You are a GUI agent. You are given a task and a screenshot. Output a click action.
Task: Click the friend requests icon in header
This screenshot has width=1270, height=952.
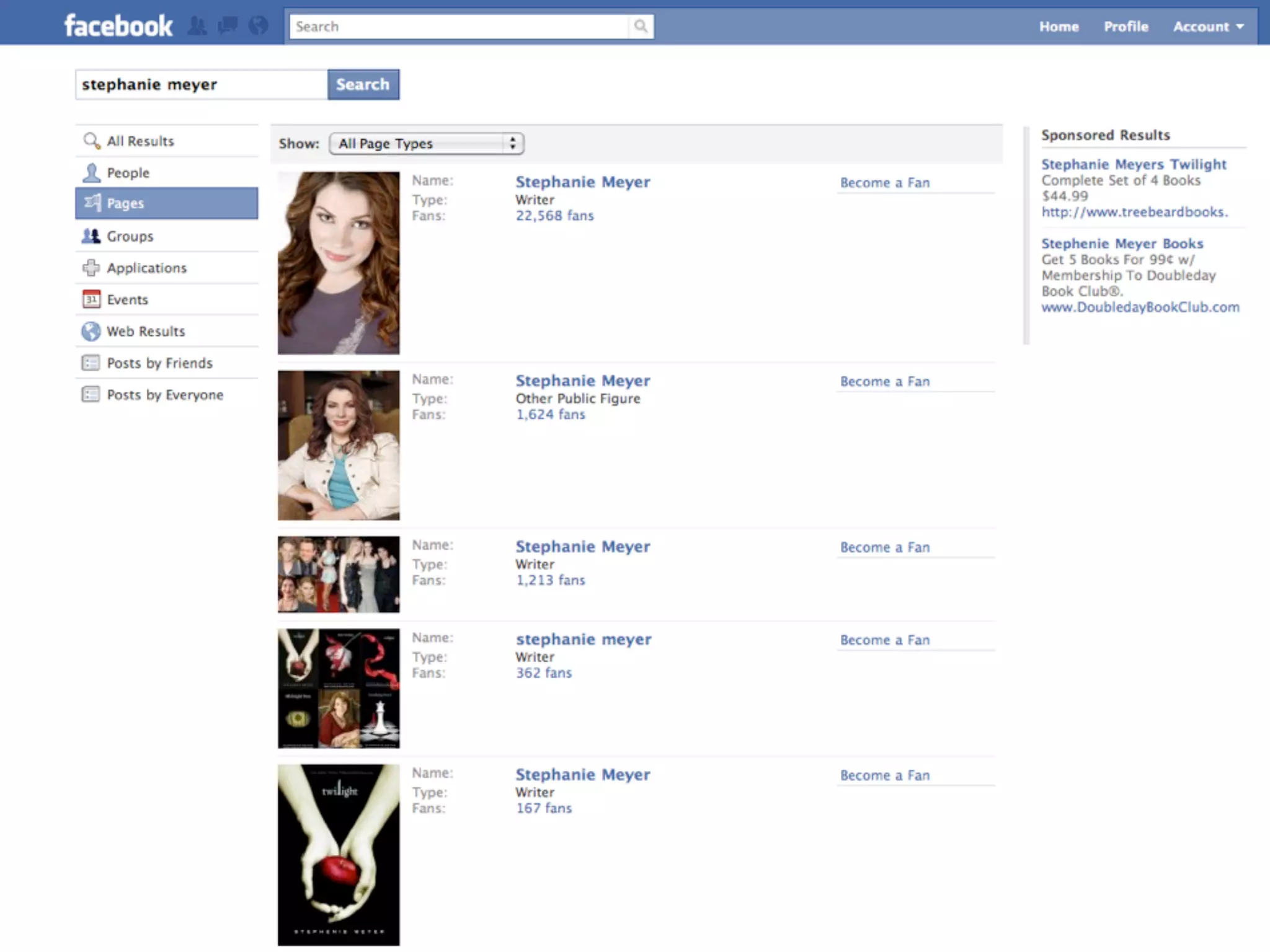pos(197,26)
